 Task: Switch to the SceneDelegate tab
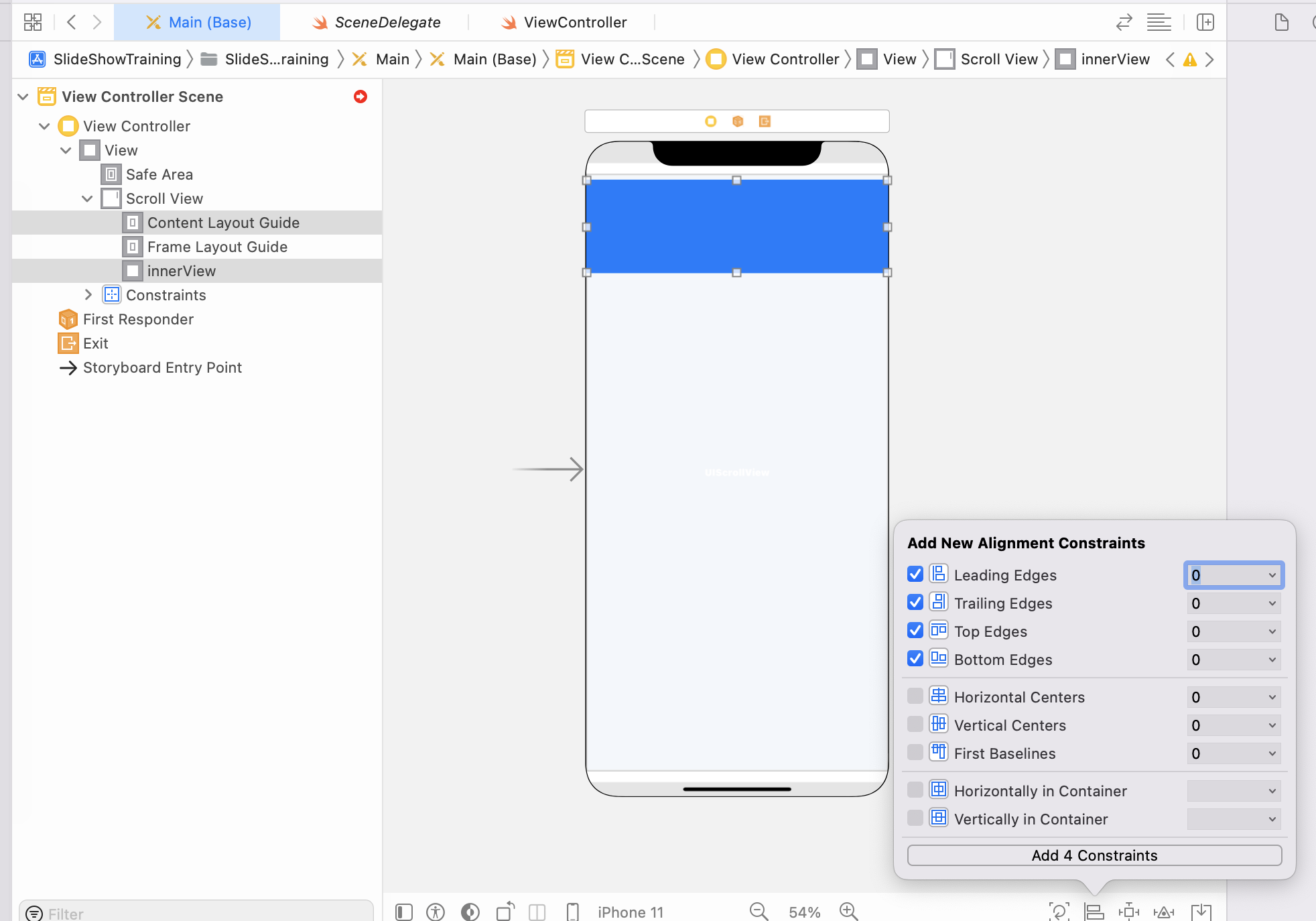point(376,22)
